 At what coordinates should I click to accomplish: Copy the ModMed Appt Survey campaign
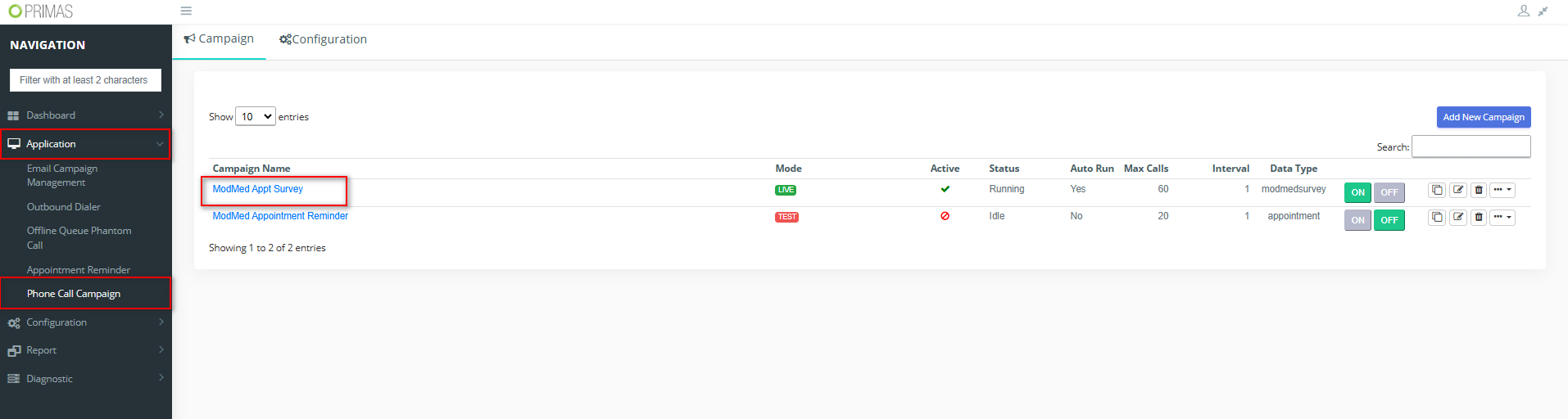coord(1437,190)
